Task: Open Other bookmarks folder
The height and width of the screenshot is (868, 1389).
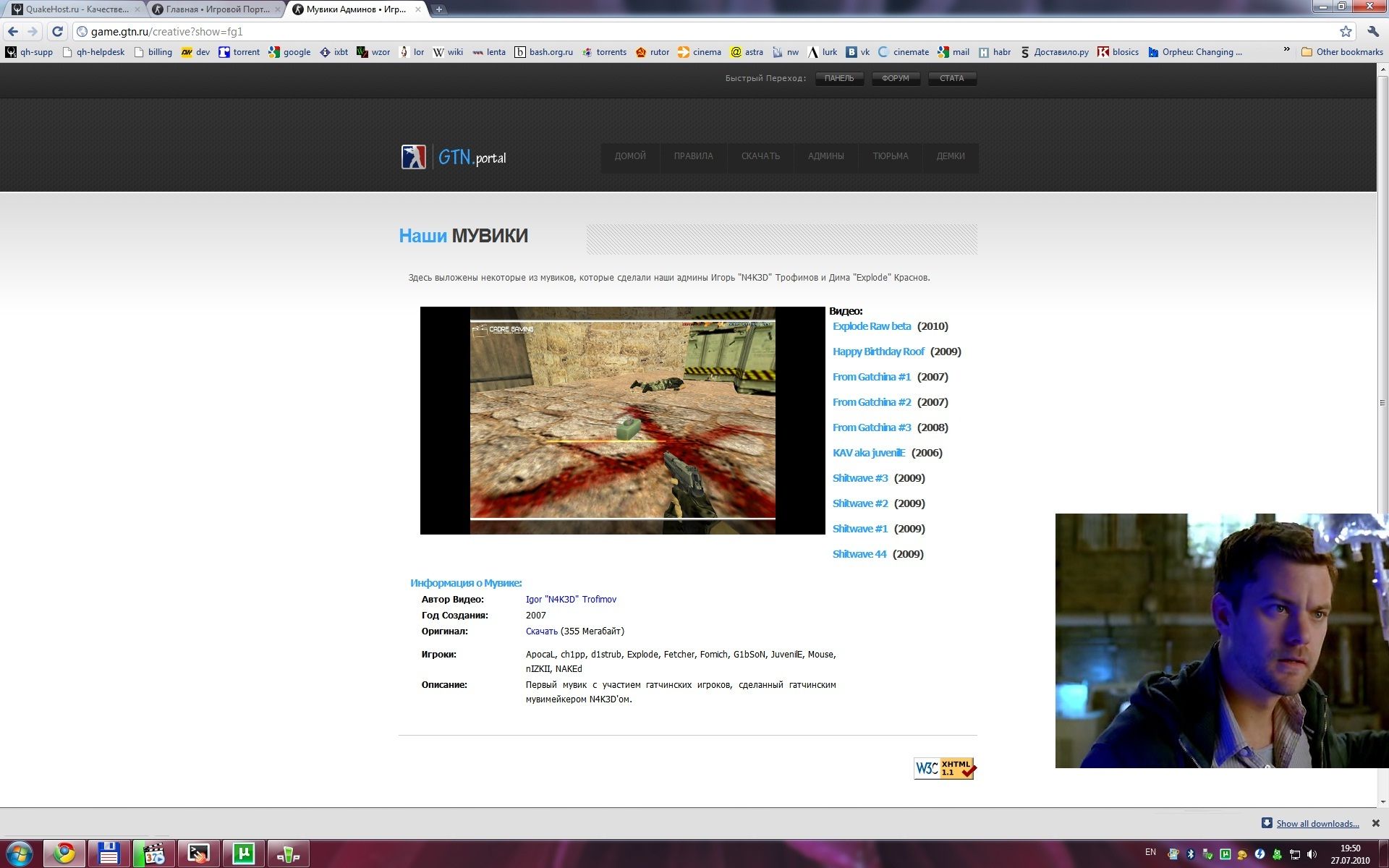Action: [1342, 52]
